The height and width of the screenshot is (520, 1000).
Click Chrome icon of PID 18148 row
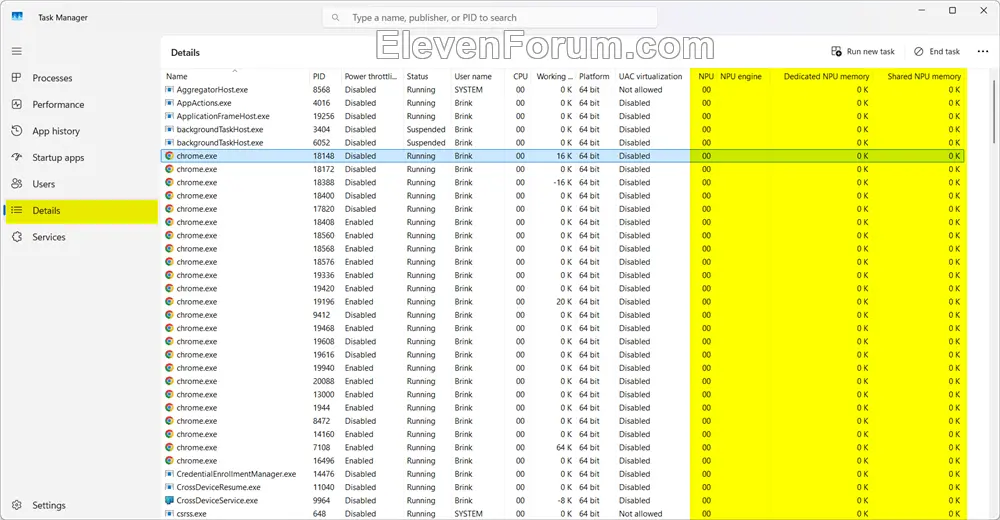point(169,156)
